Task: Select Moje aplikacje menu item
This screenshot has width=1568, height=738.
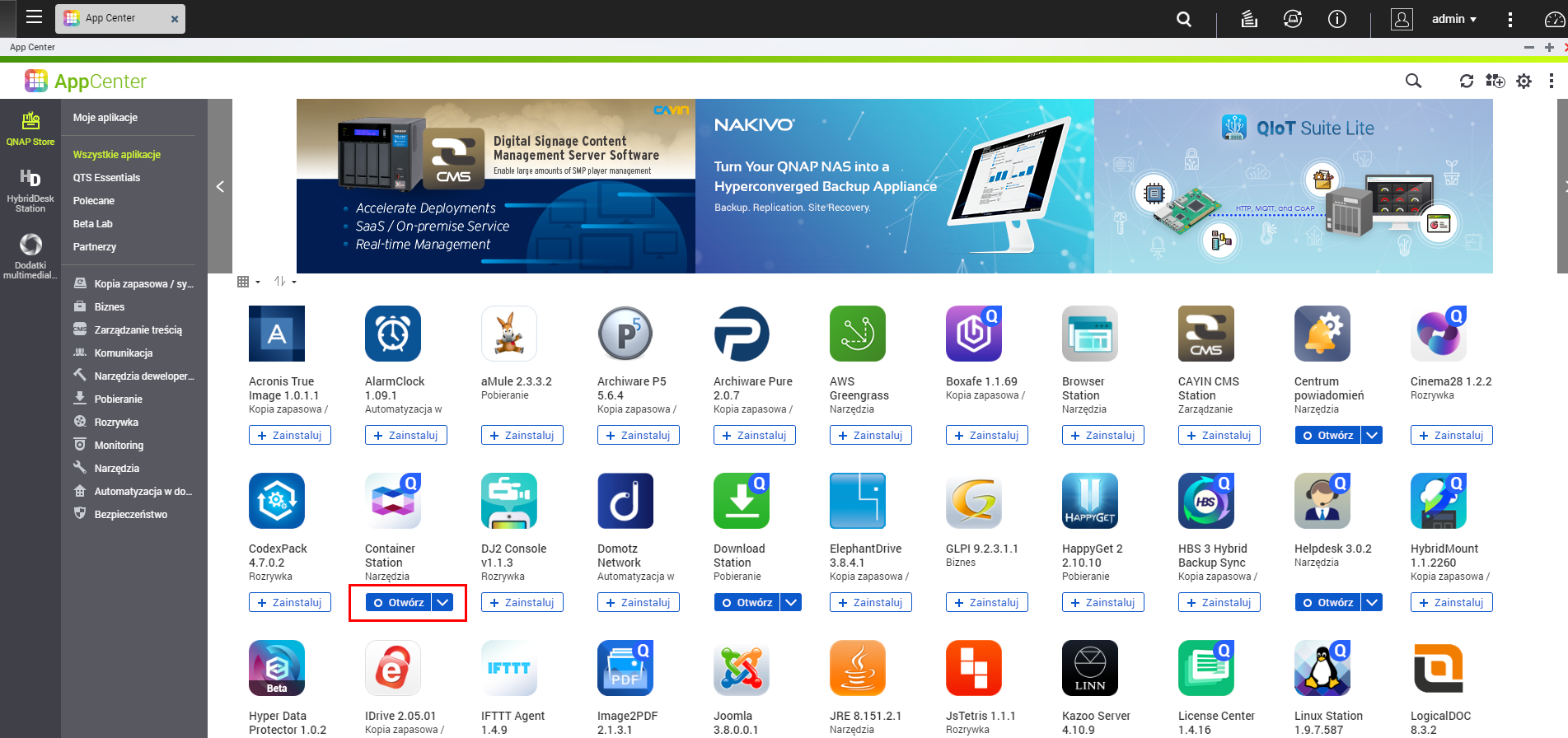Action: 105,118
